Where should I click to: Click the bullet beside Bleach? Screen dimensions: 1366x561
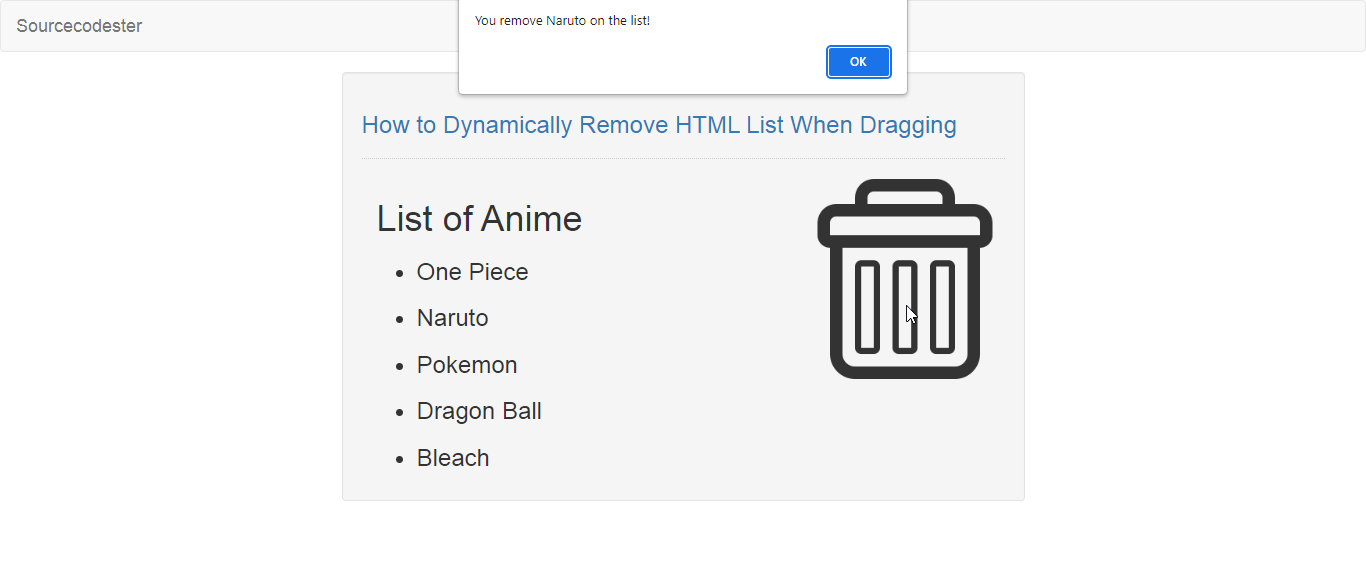pos(400,459)
